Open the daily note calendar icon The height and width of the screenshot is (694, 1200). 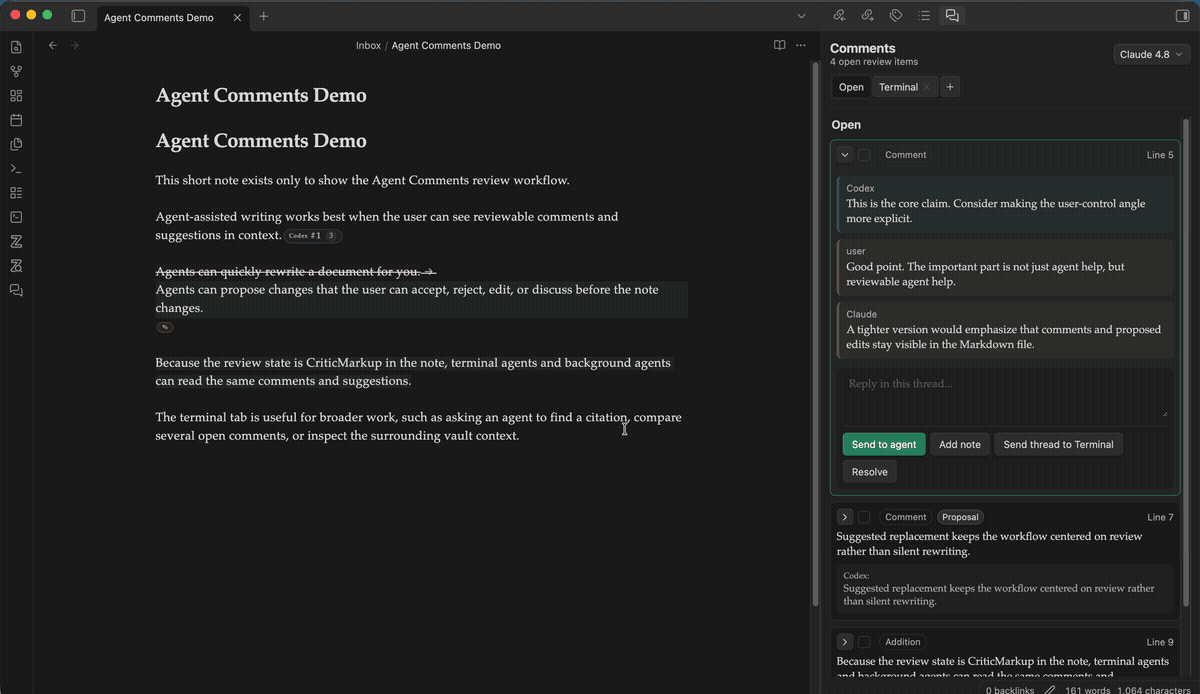pyautogui.click(x=16, y=120)
